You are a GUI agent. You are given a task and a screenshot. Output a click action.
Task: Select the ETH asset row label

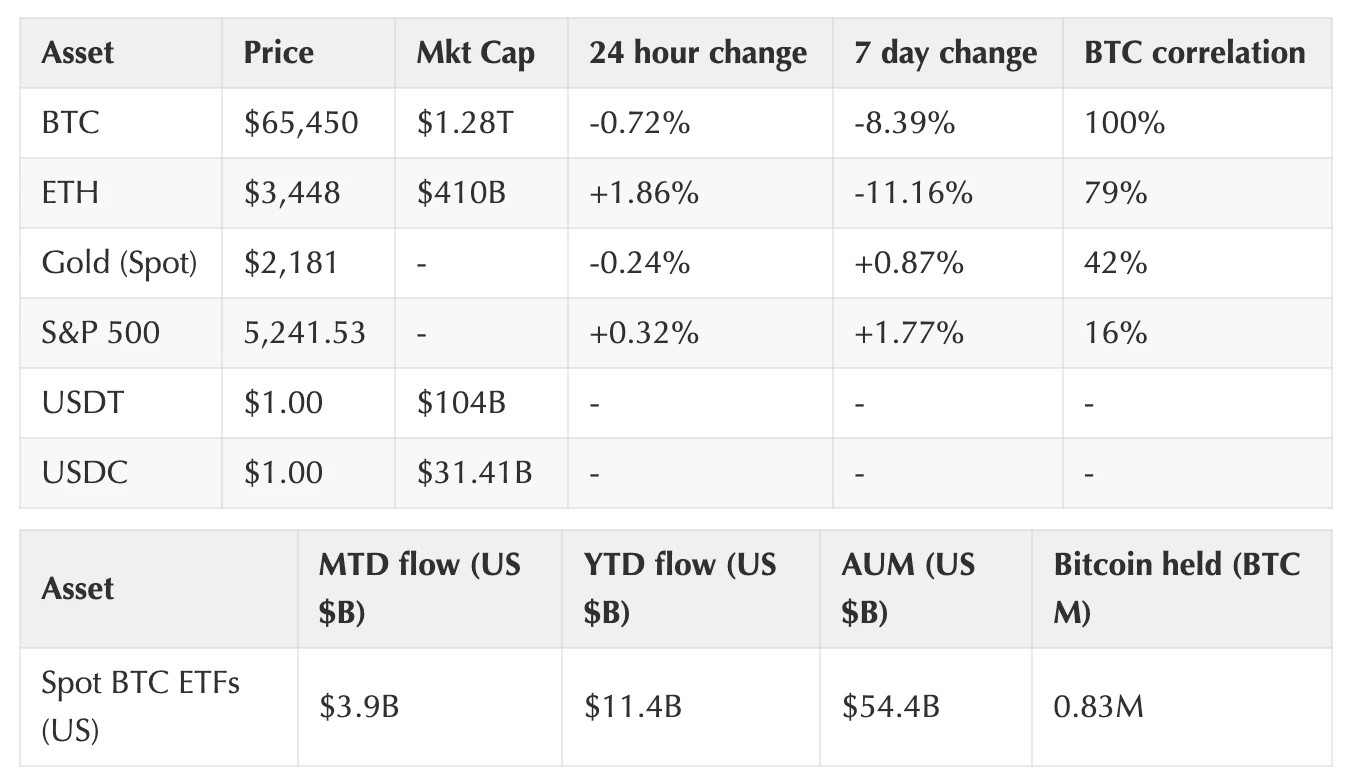point(70,193)
